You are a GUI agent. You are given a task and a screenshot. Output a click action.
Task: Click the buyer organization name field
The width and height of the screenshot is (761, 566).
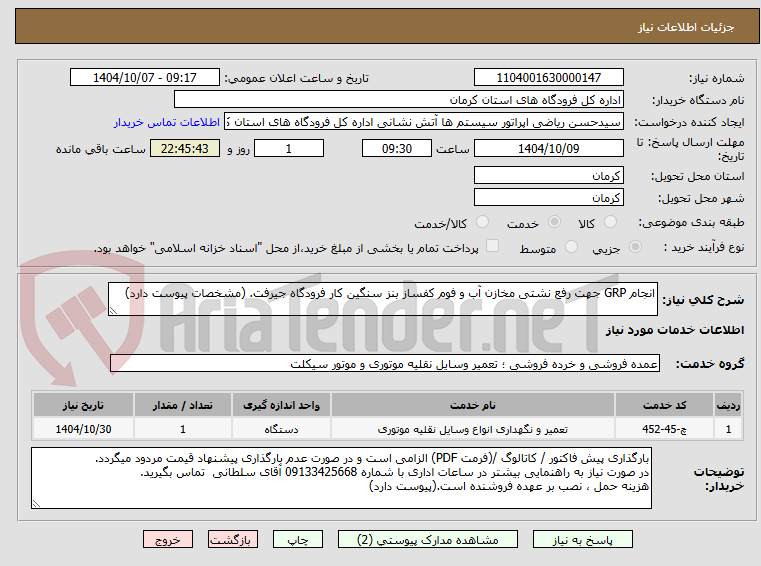(399, 100)
